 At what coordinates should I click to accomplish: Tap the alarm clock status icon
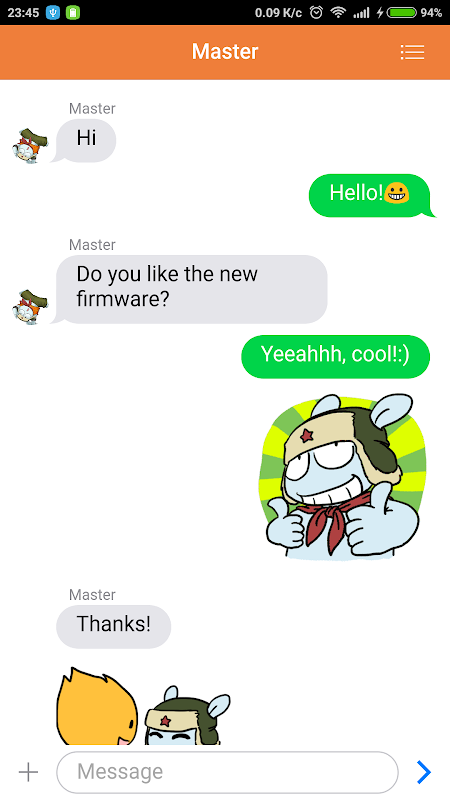pyautogui.click(x=316, y=13)
